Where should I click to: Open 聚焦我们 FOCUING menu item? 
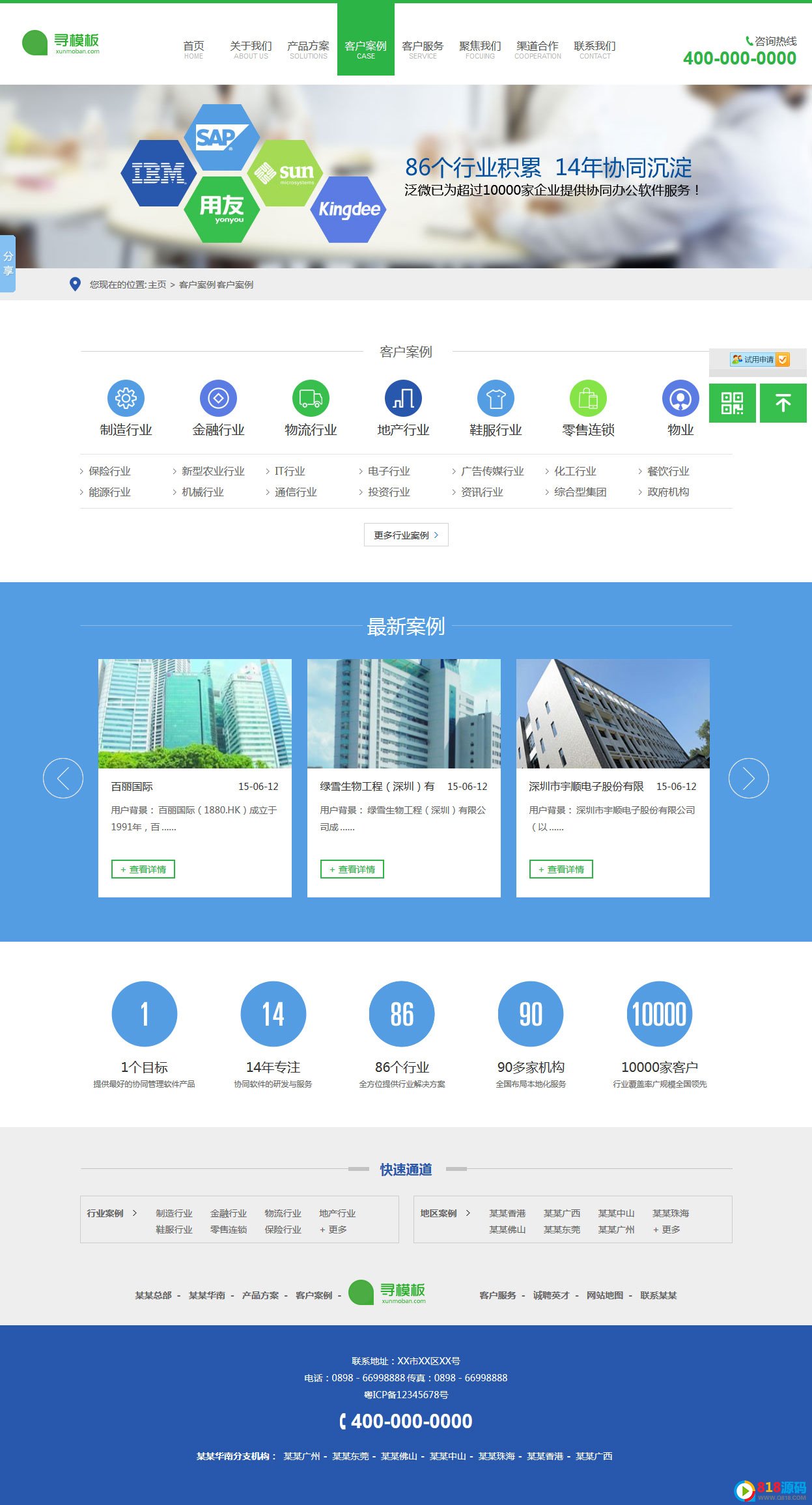[x=480, y=49]
